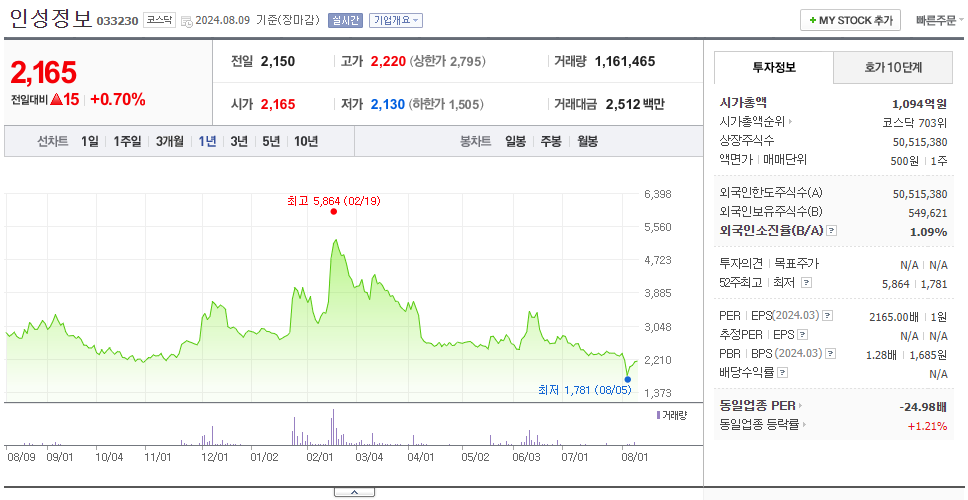Screen dimensions: 968x500
Task: Click the 거래량 value 1,161,465
Action: tap(625, 61)
